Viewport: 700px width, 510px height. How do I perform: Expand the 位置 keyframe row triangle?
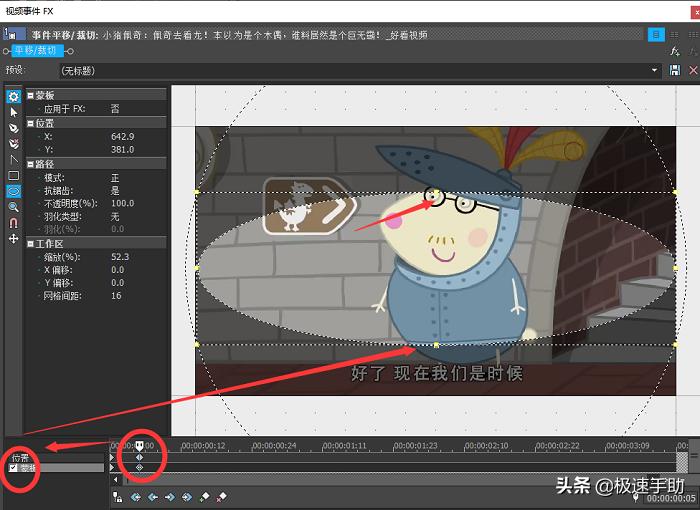(x=112, y=457)
